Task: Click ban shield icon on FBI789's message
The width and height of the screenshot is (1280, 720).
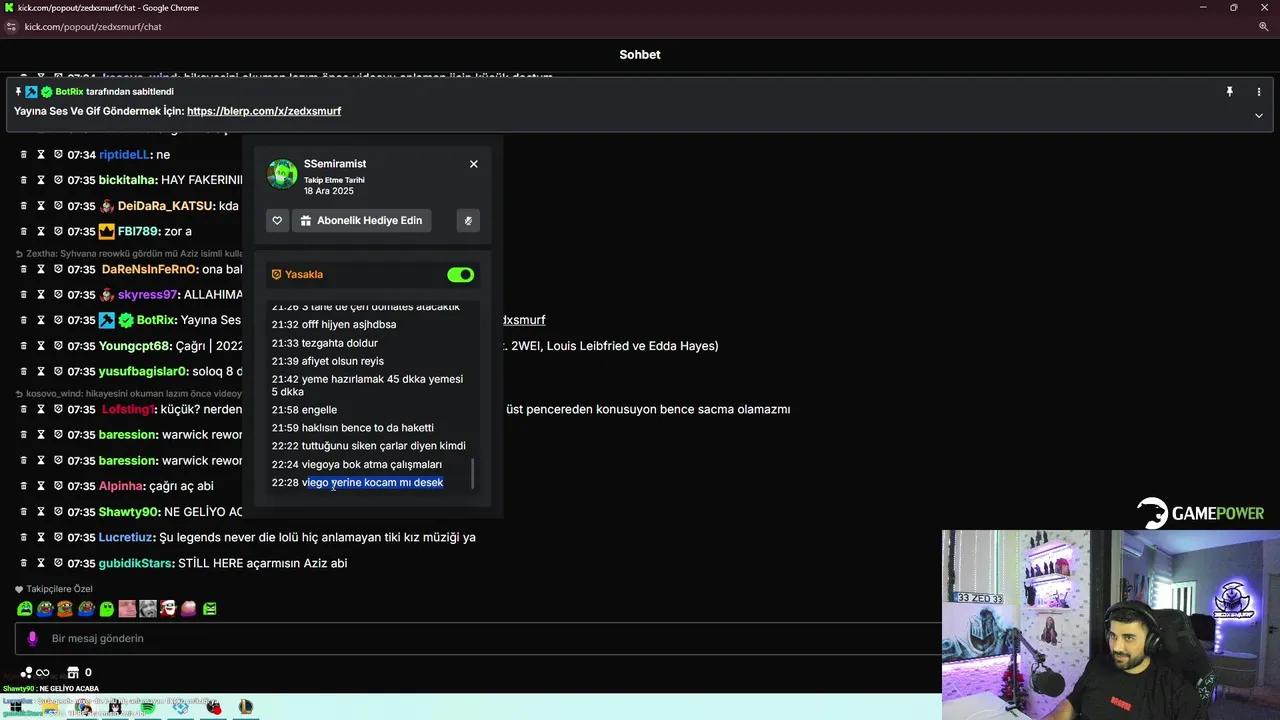Action: click(x=58, y=231)
